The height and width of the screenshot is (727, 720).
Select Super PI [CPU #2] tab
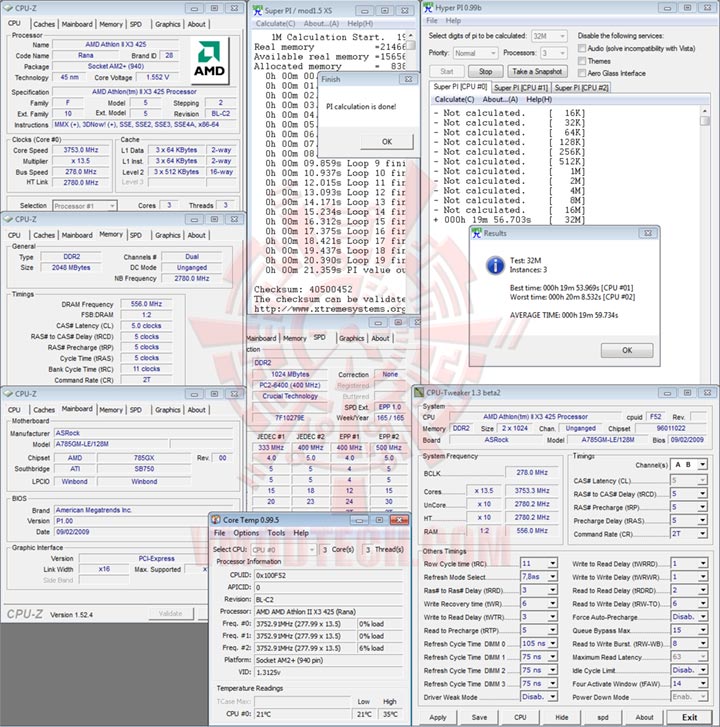[581, 88]
